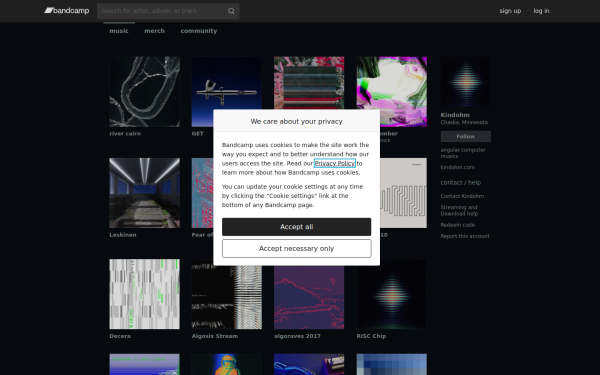Click the Contact Kindohm link

click(x=462, y=196)
